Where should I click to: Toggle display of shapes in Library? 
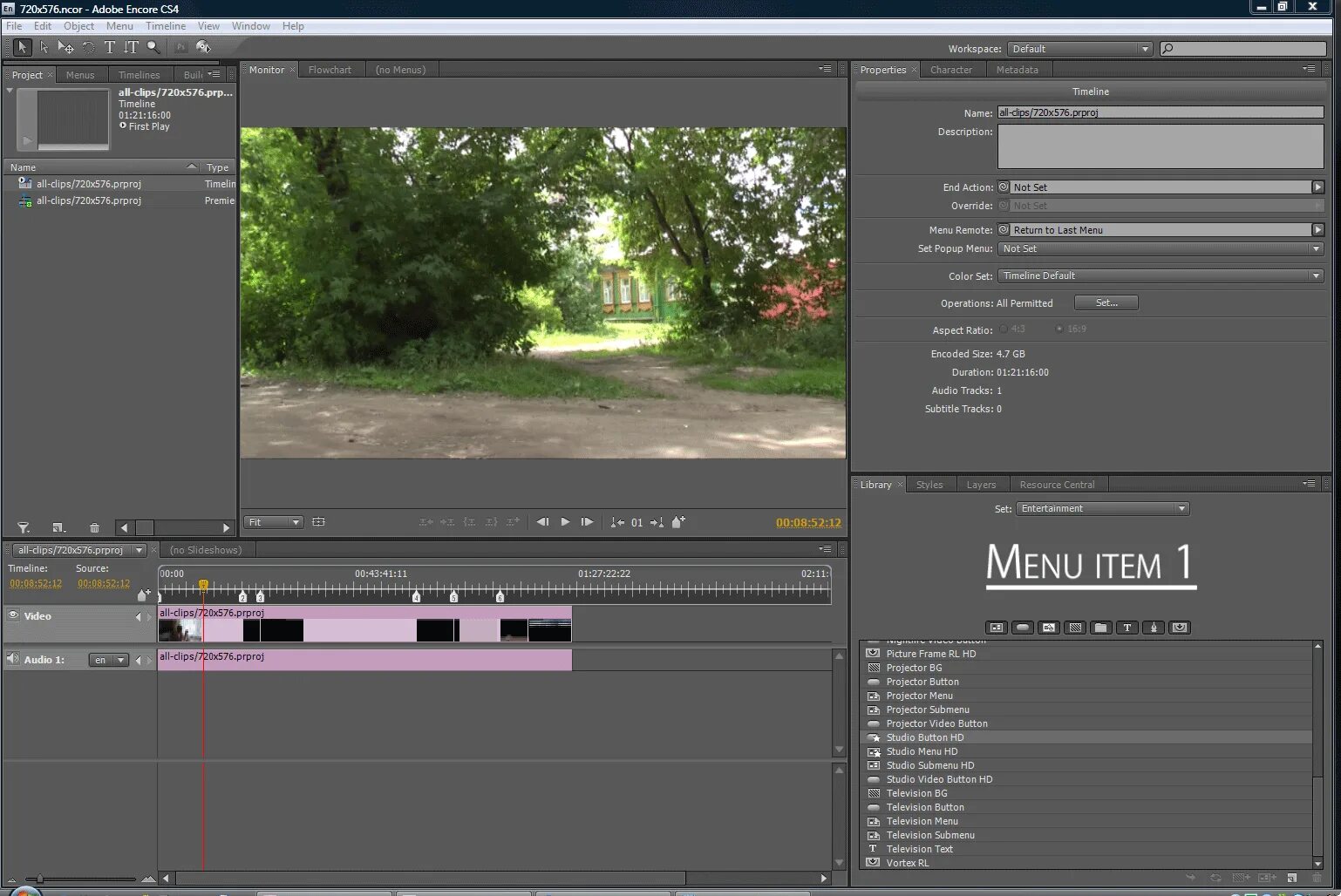pos(1154,628)
